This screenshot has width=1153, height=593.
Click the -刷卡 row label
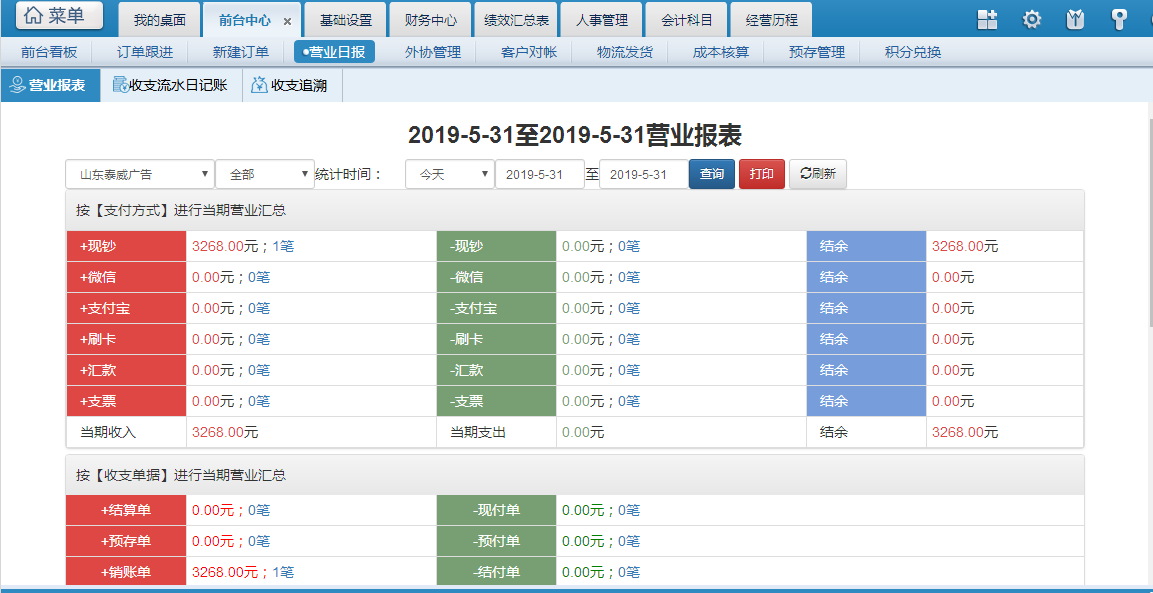pos(496,339)
